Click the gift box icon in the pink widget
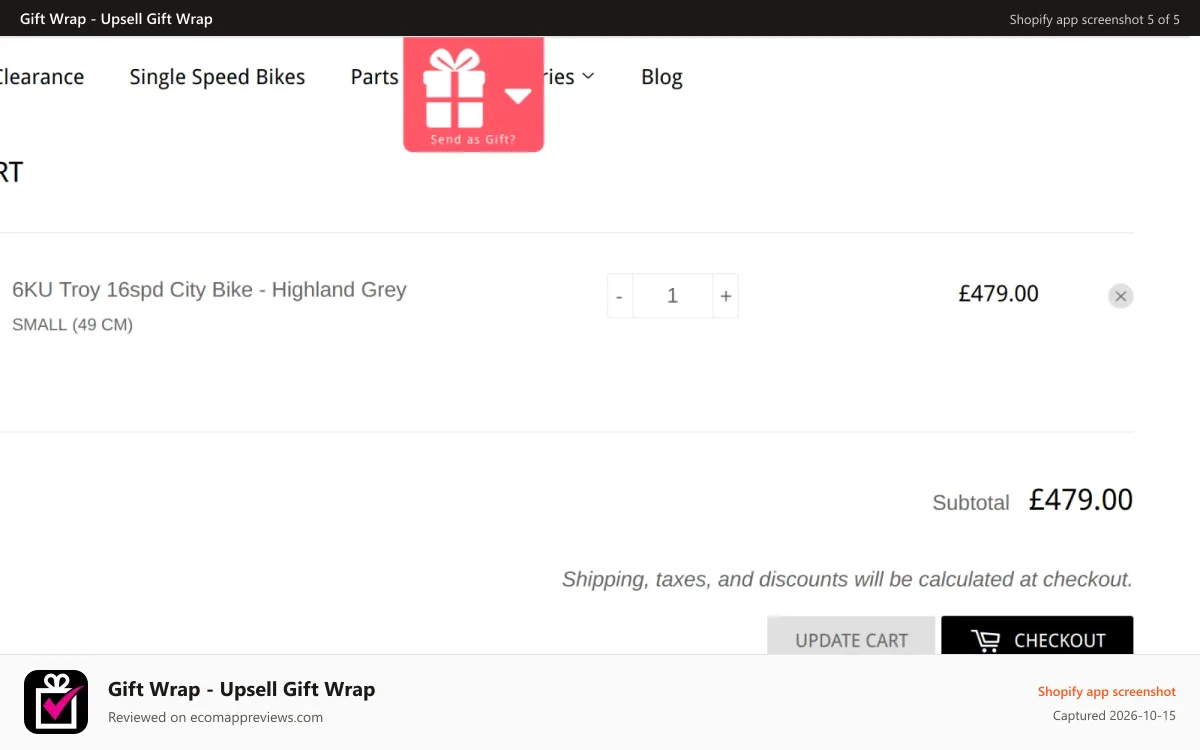Viewport: 1200px width, 750px height. tap(454, 87)
